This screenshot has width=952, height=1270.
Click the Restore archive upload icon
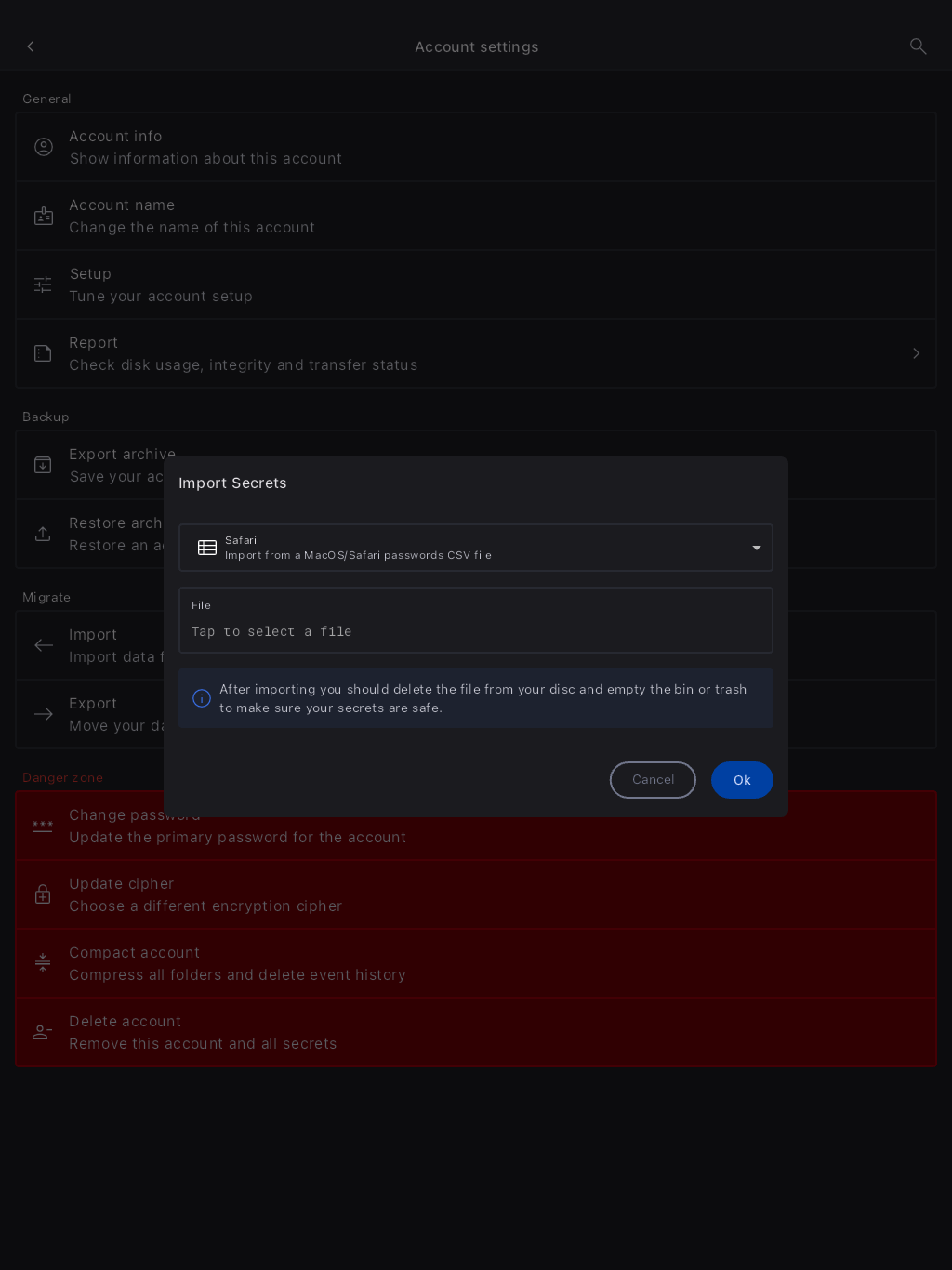coord(44,534)
